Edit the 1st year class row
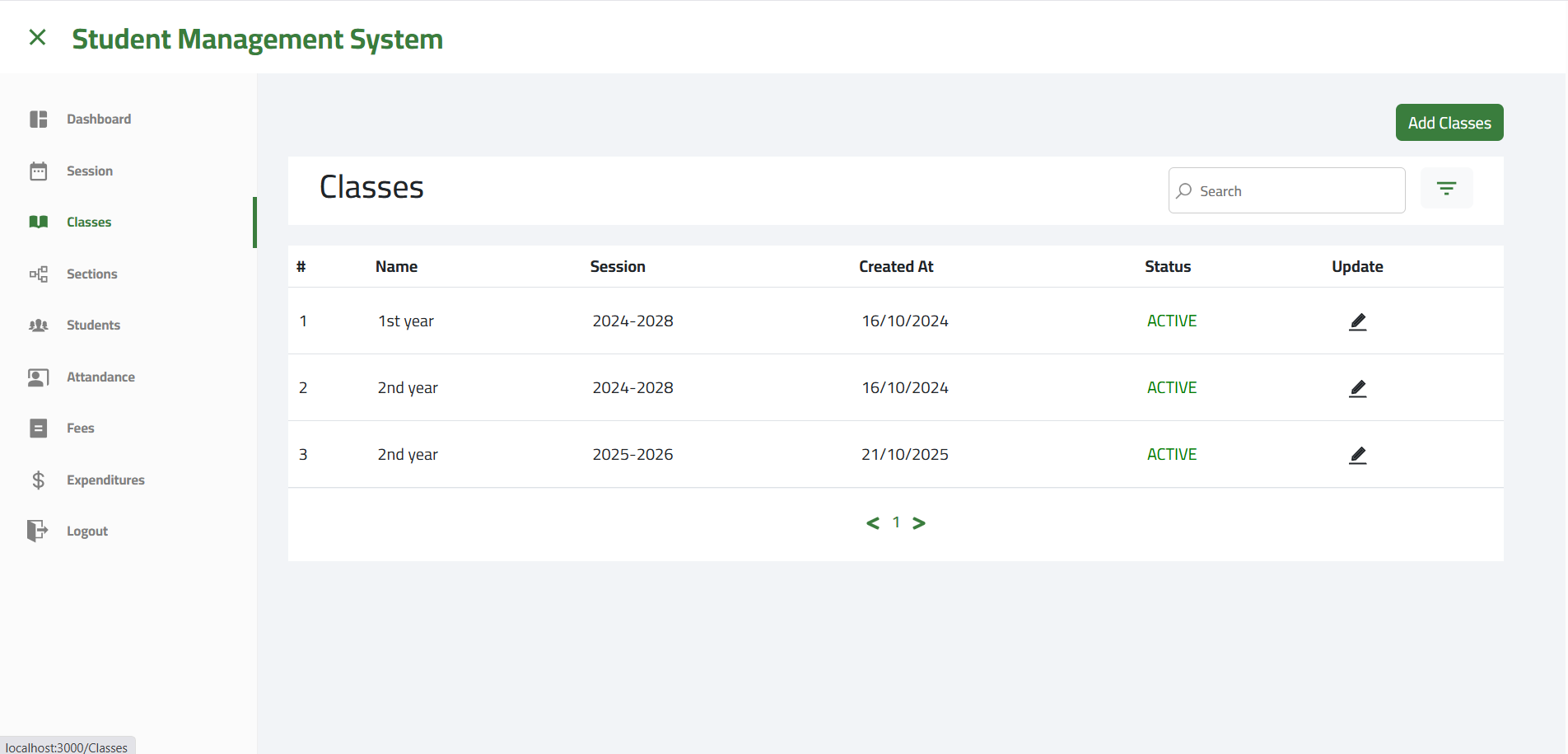This screenshot has height=754, width=1568. click(1357, 321)
